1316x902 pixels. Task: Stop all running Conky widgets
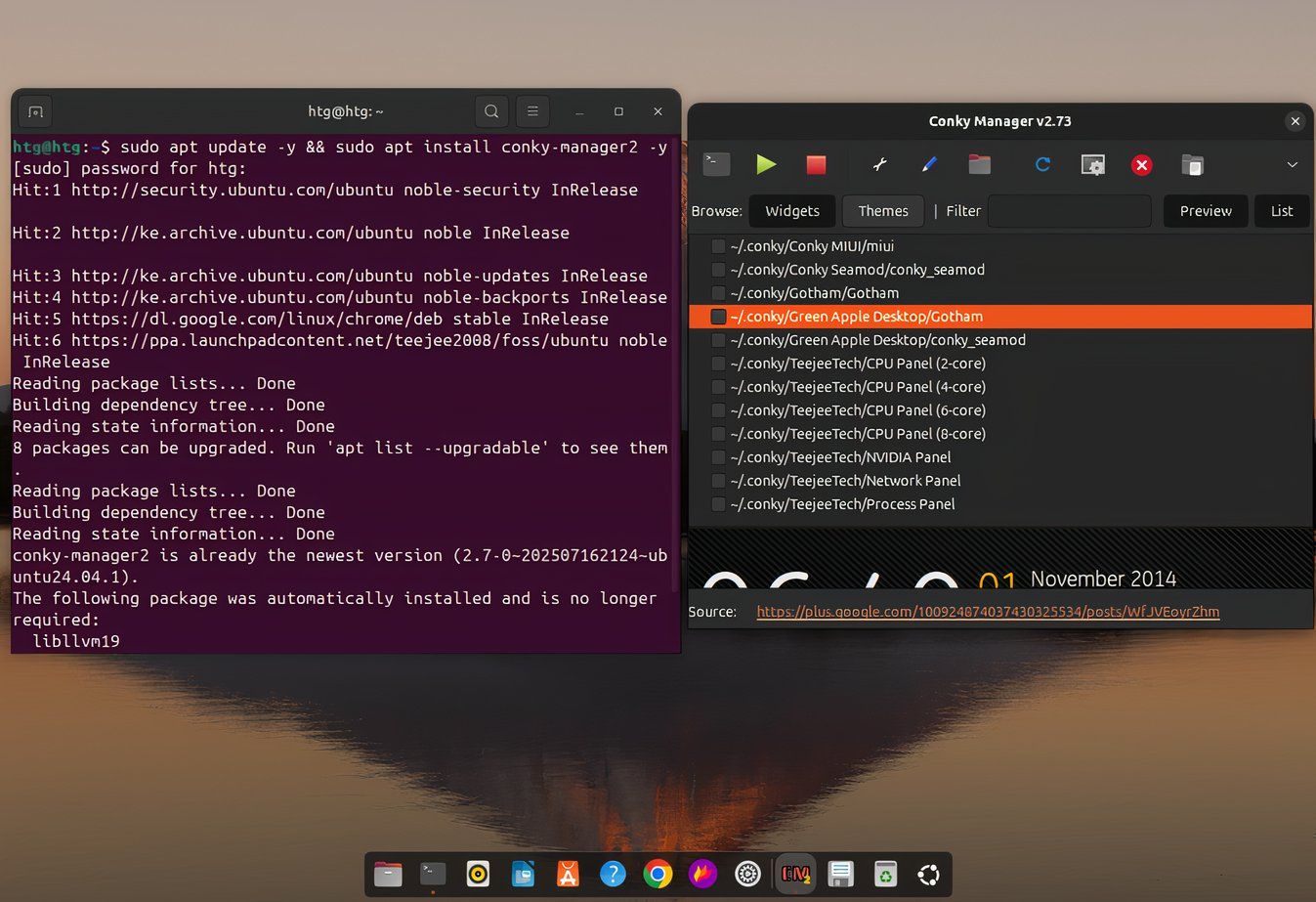[x=815, y=164]
